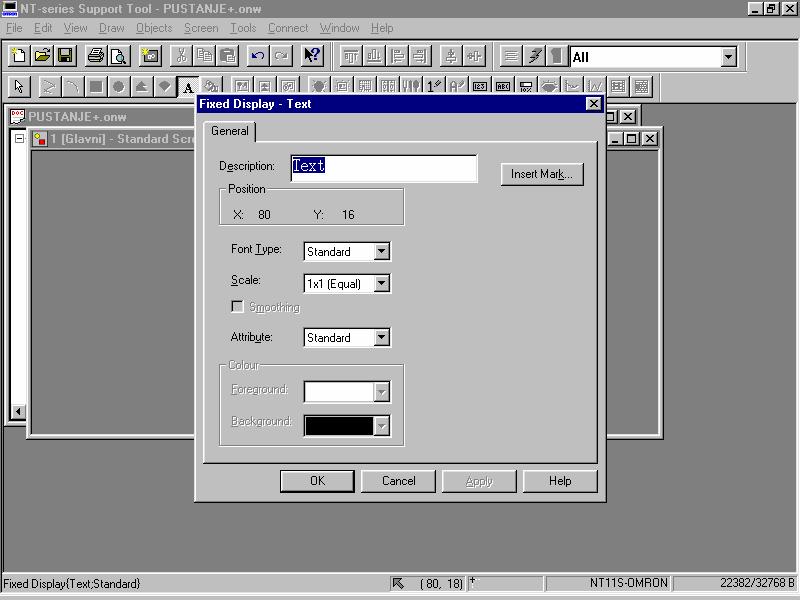Image resolution: width=800 pixels, height=600 pixels.
Task: Click the Apply button
Action: (479, 481)
